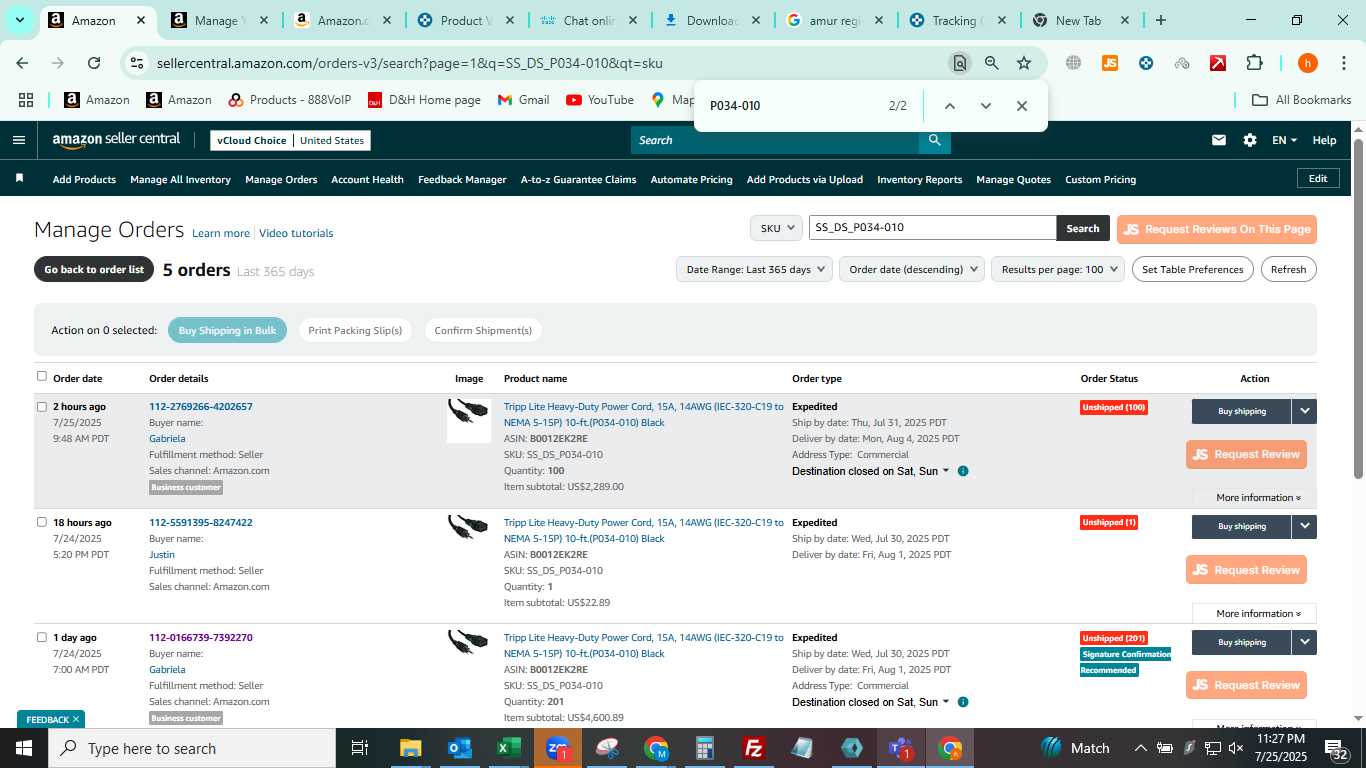The height and width of the screenshot is (768, 1366).
Task: Open the SKU search type dropdown
Action: pos(776,228)
